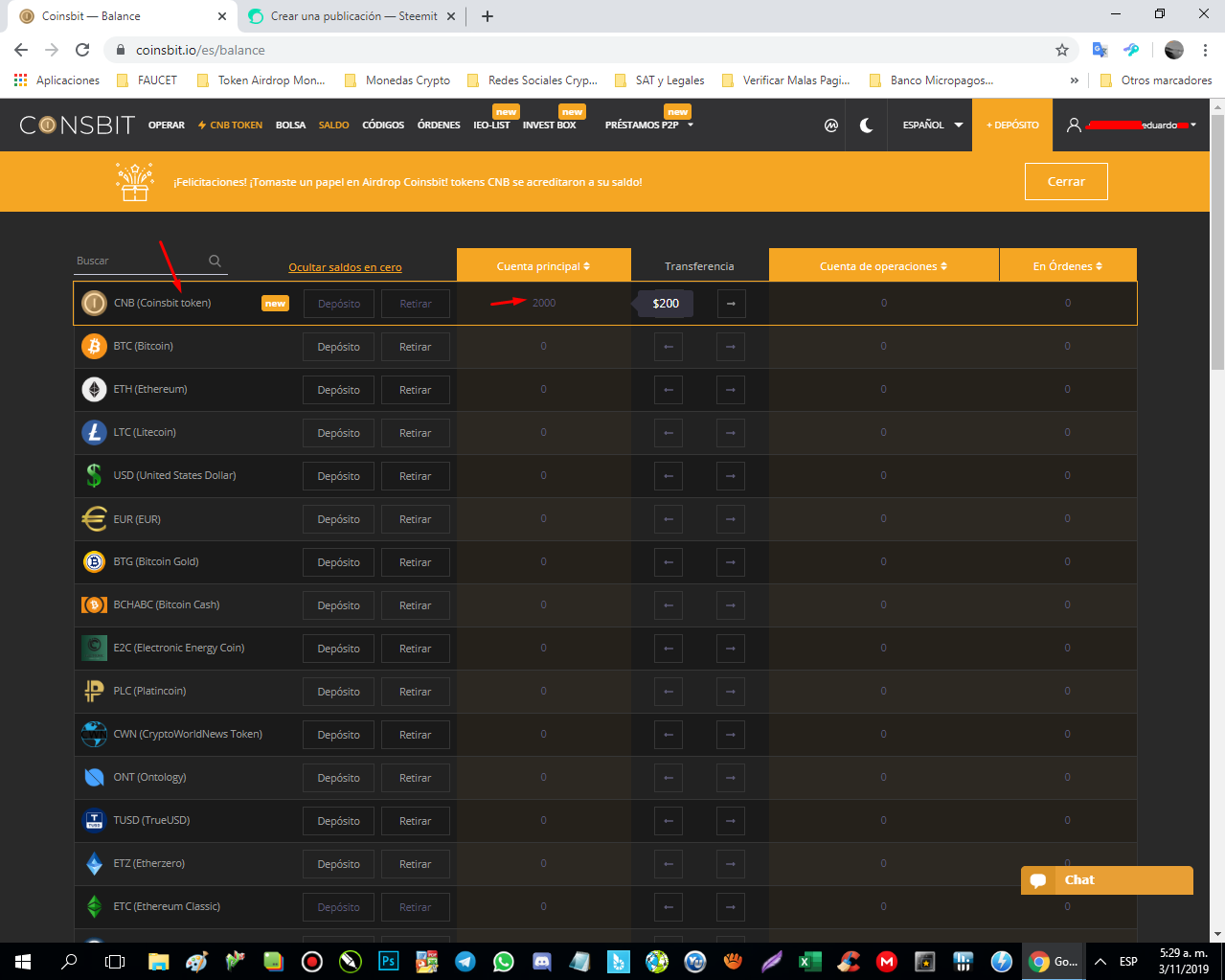Image resolution: width=1225 pixels, height=980 pixels.
Task: Click left transfer arrow in EUR row
Action: 669,519
